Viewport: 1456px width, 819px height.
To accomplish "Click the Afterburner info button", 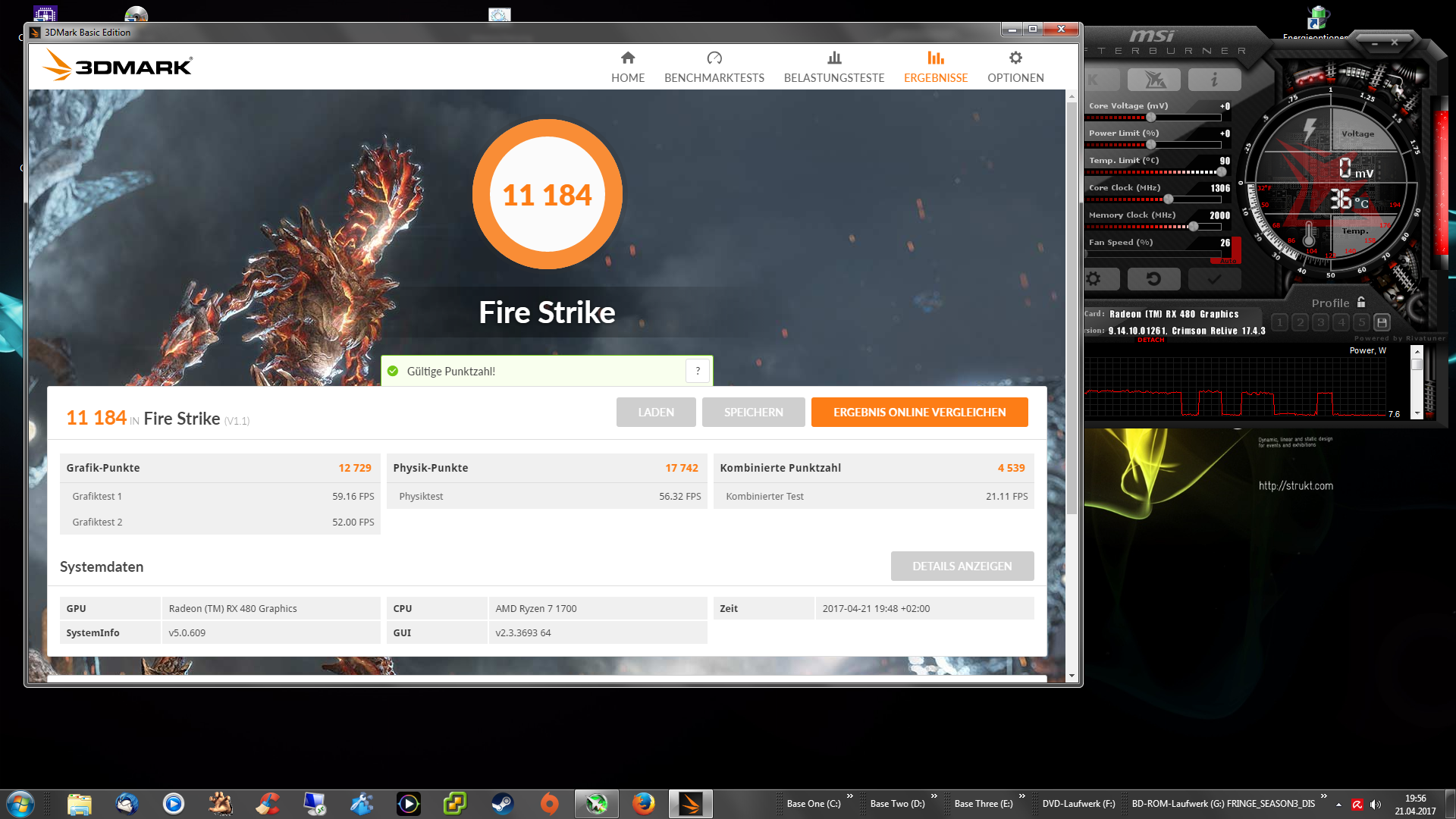I will pyautogui.click(x=1214, y=80).
